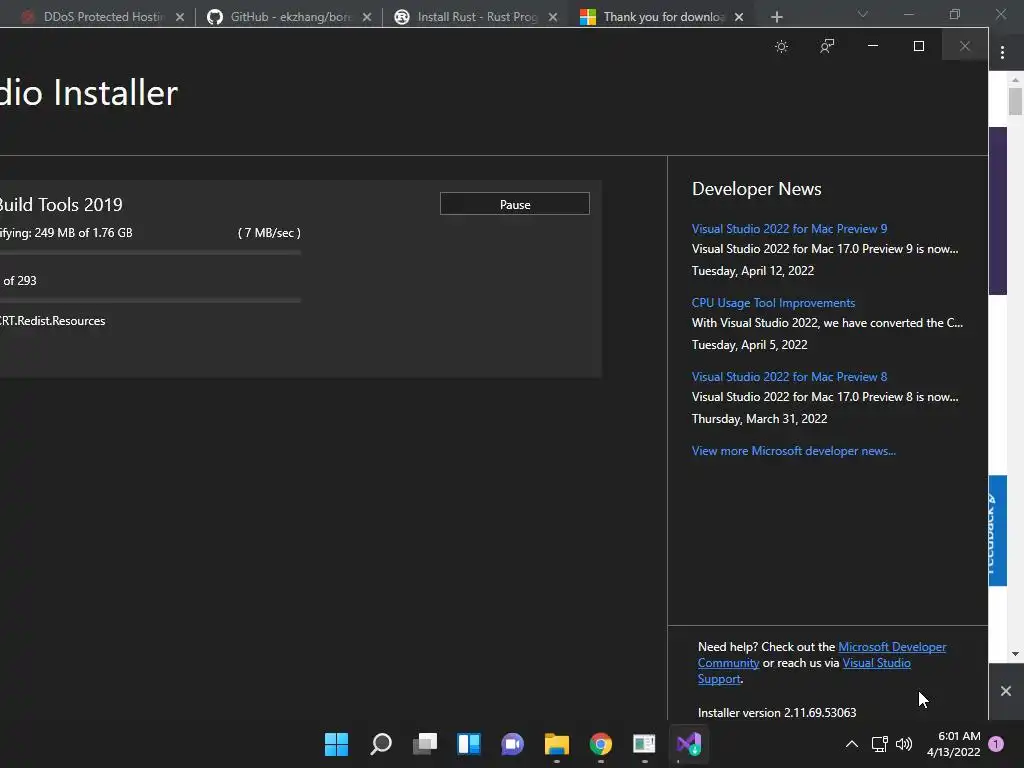Open the volume speaker tray icon

[x=904, y=744]
